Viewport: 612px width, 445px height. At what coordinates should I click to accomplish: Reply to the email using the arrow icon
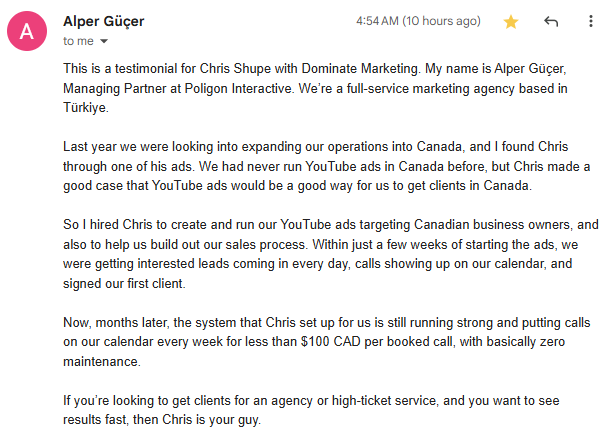pyautogui.click(x=550, y=21)
